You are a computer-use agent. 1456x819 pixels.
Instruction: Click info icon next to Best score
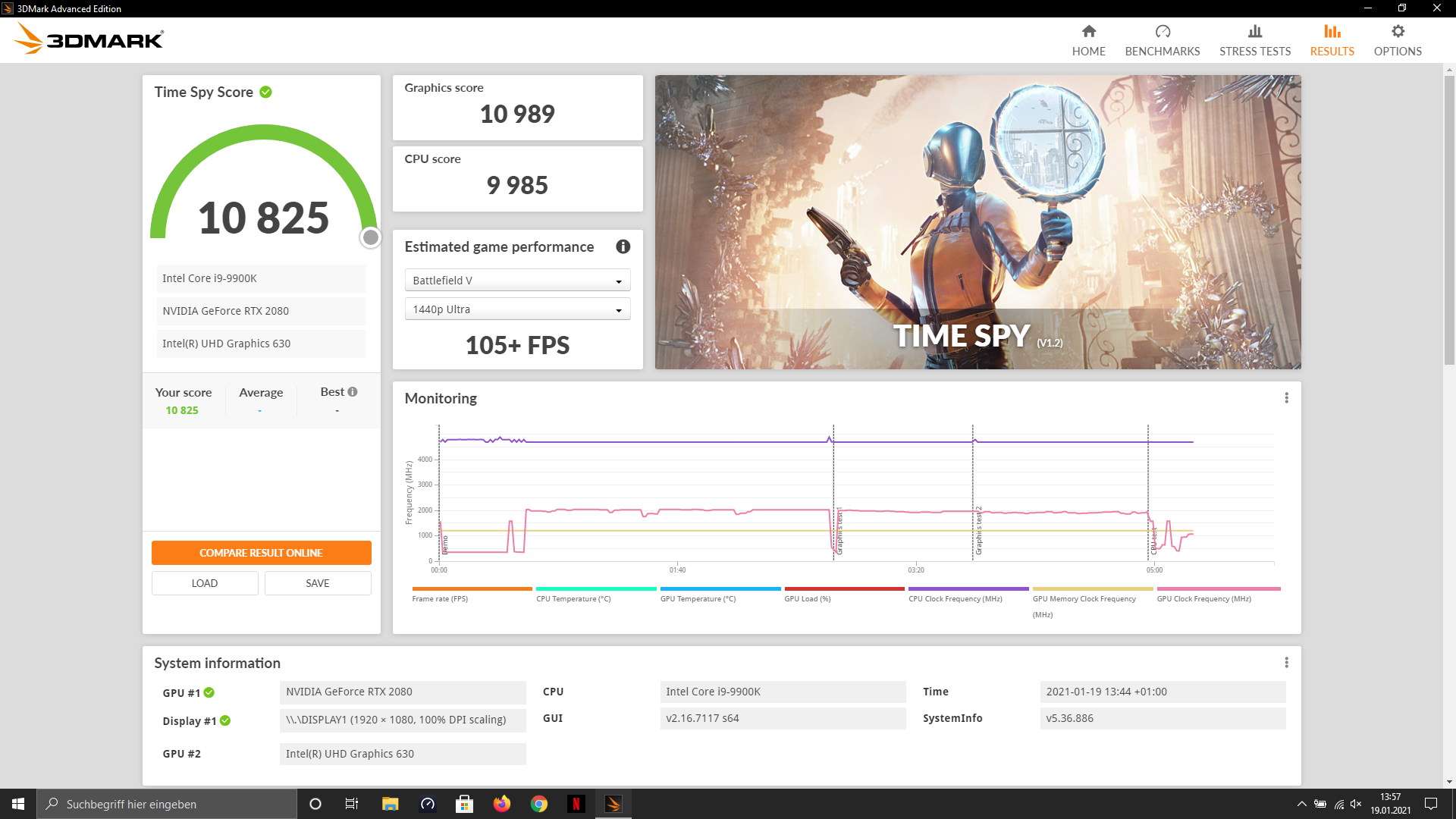tap(353, 392)
